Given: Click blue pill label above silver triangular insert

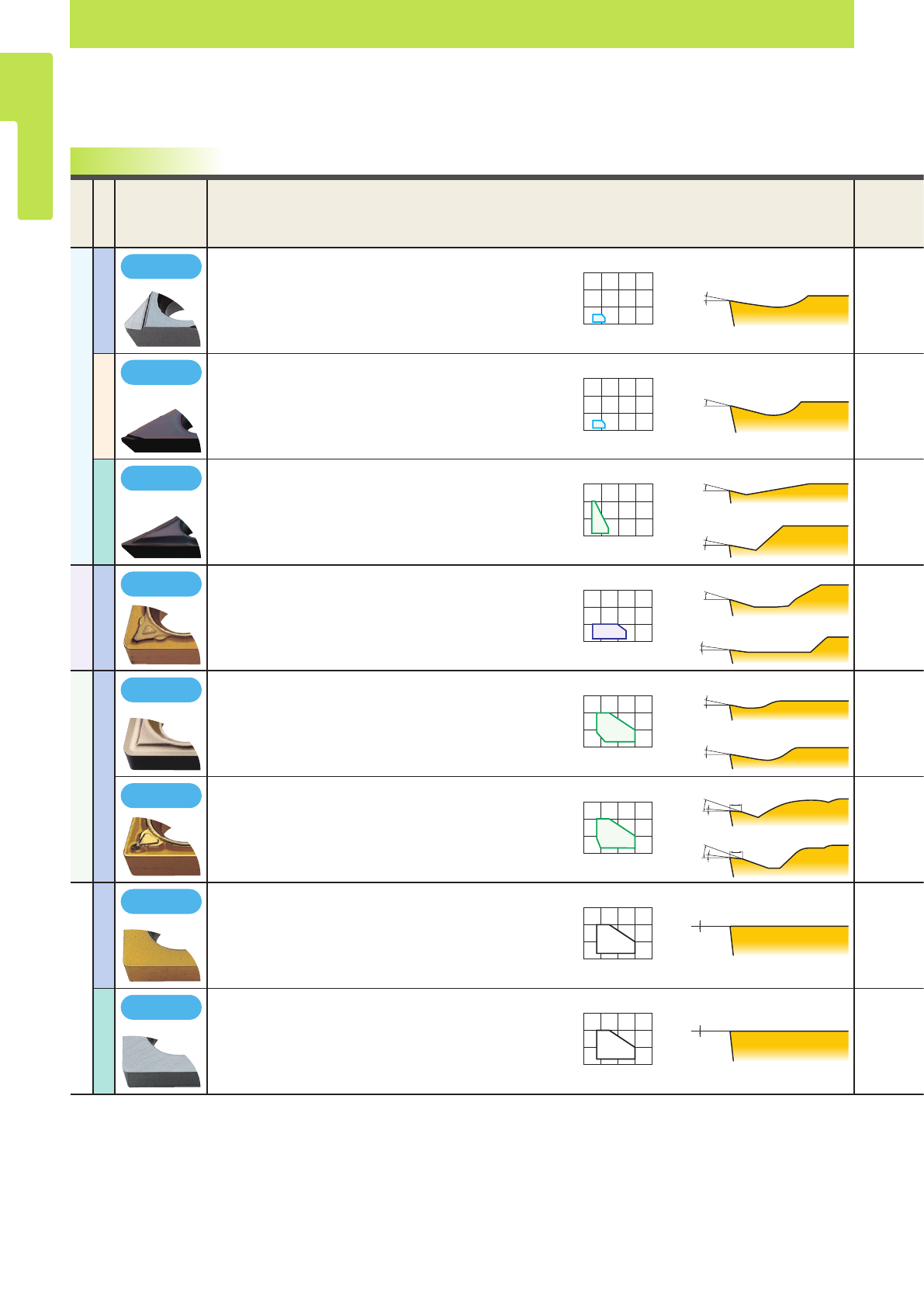Looking at the screenshot, I should tap(161, 266).
